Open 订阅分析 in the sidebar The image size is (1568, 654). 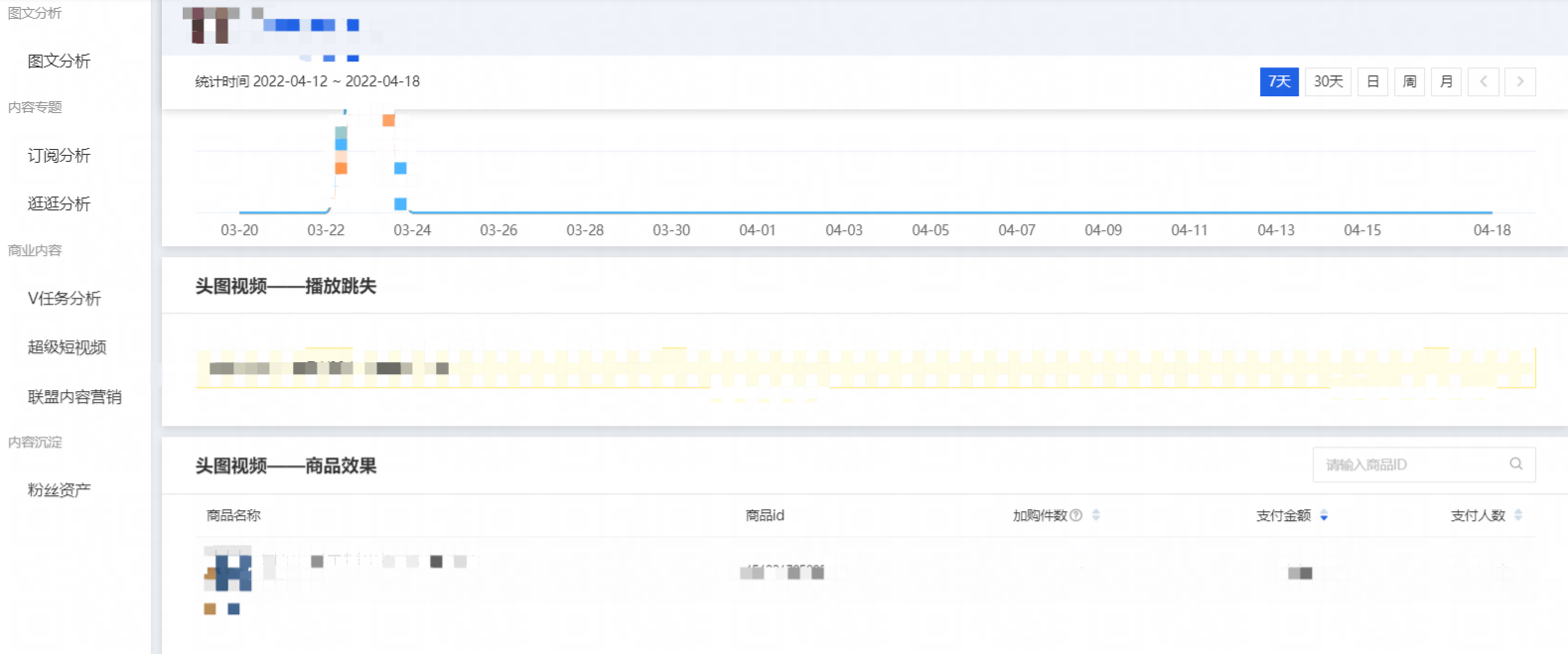60,155
